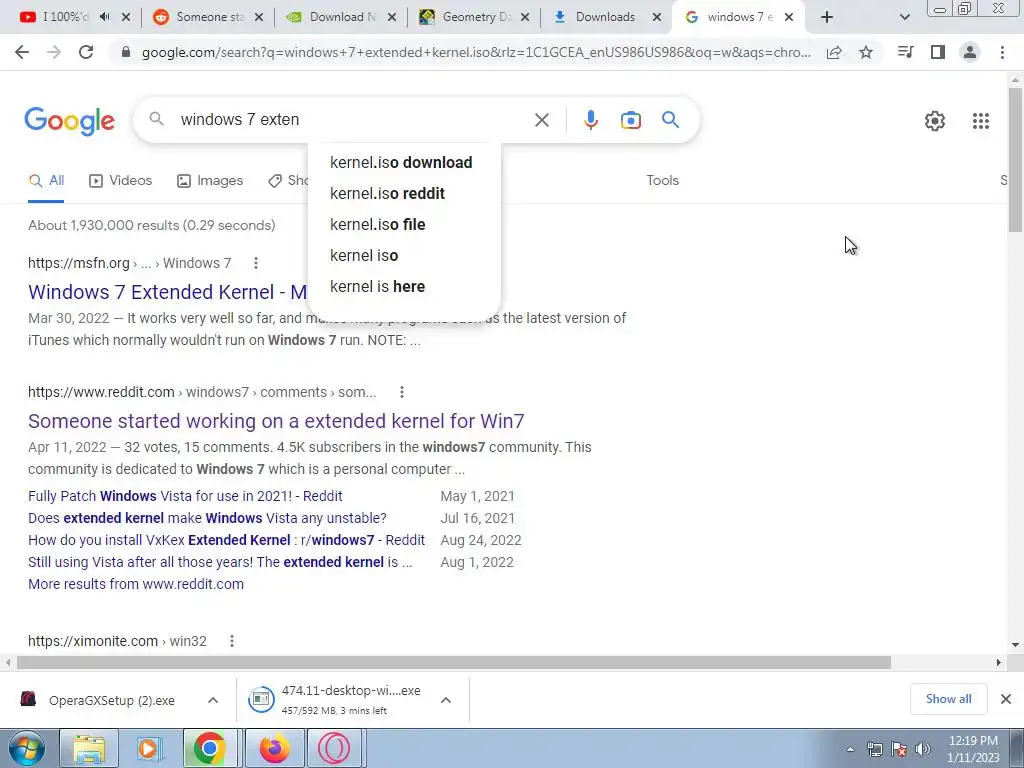The height and width of the screenshot is (768, 1024).
Task: Select the Images search filter
Action: (x=210, y=181)
